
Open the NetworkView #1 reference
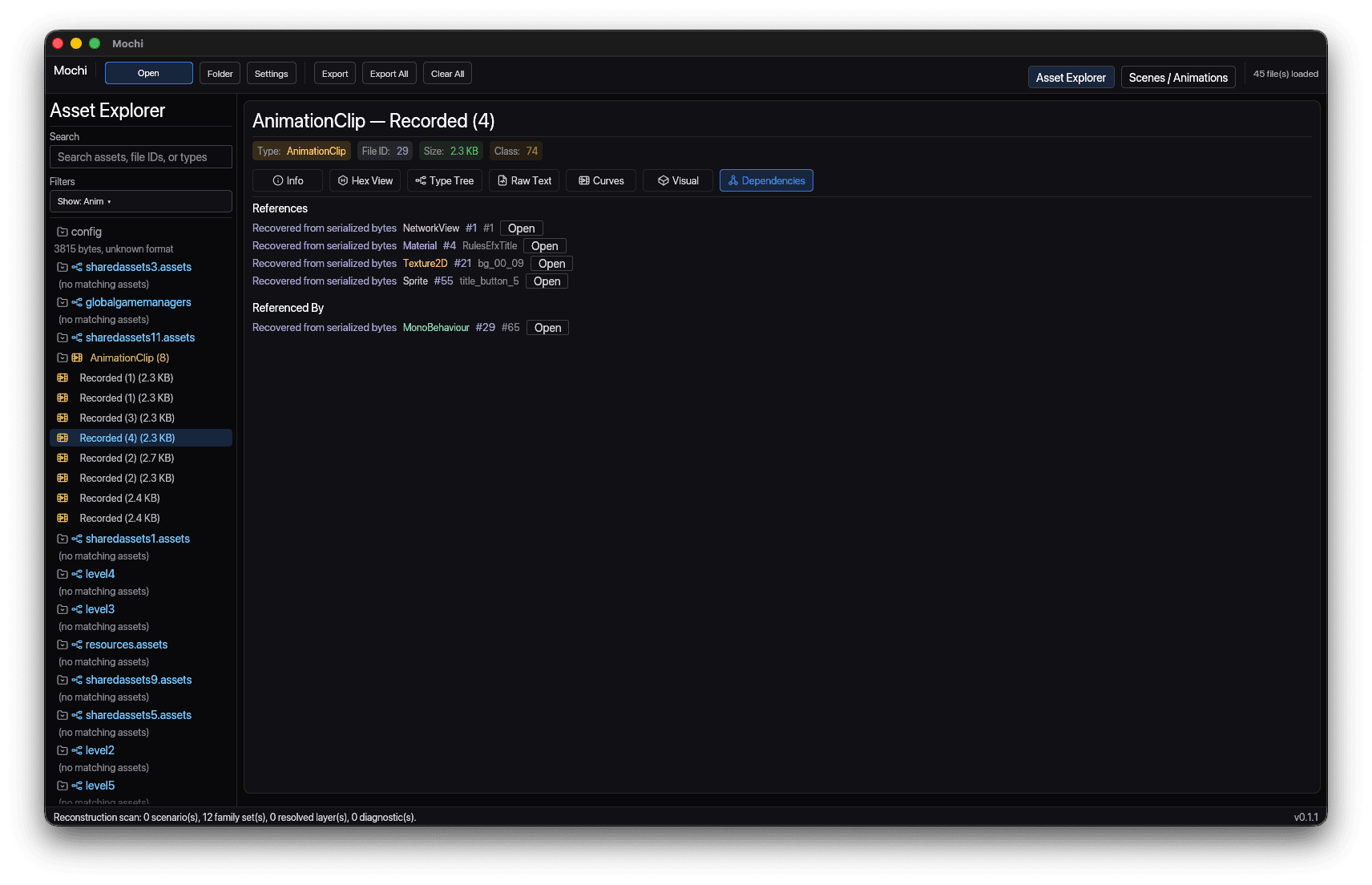coord(522,228)
